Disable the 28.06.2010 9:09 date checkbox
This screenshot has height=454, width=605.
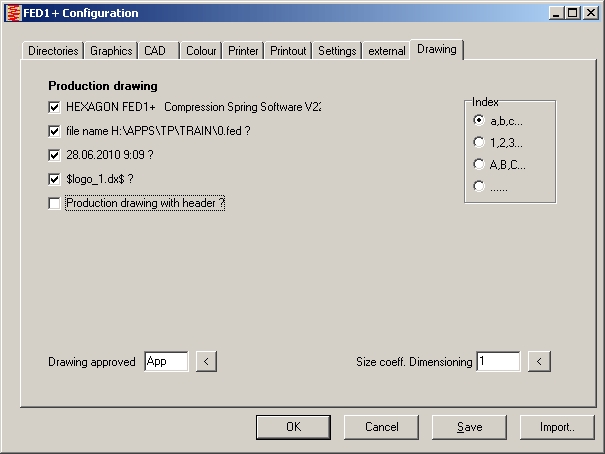[54, 155]
